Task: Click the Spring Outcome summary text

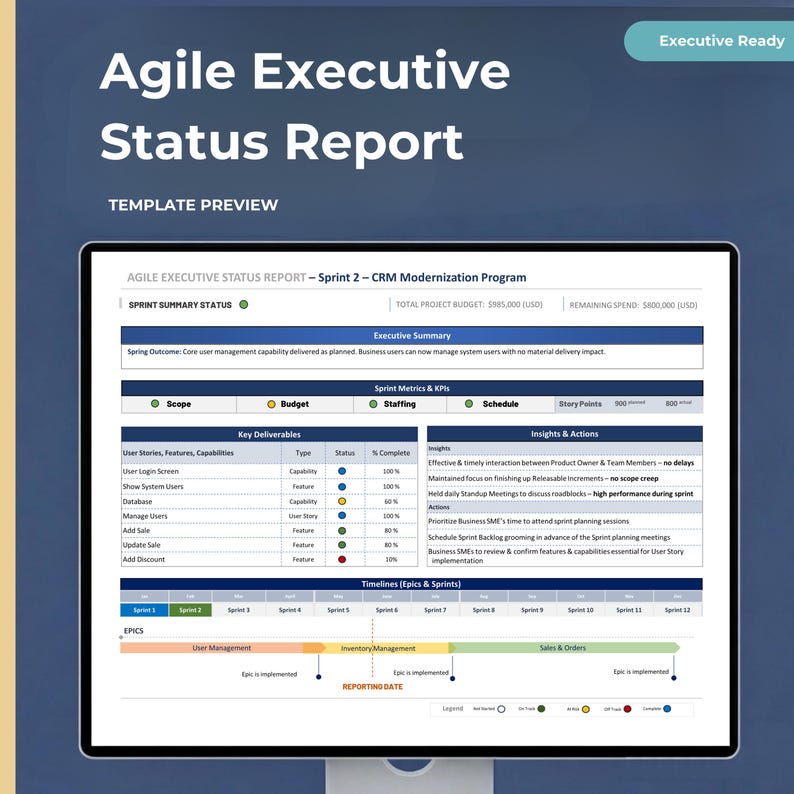Action: tap(366, 351)
